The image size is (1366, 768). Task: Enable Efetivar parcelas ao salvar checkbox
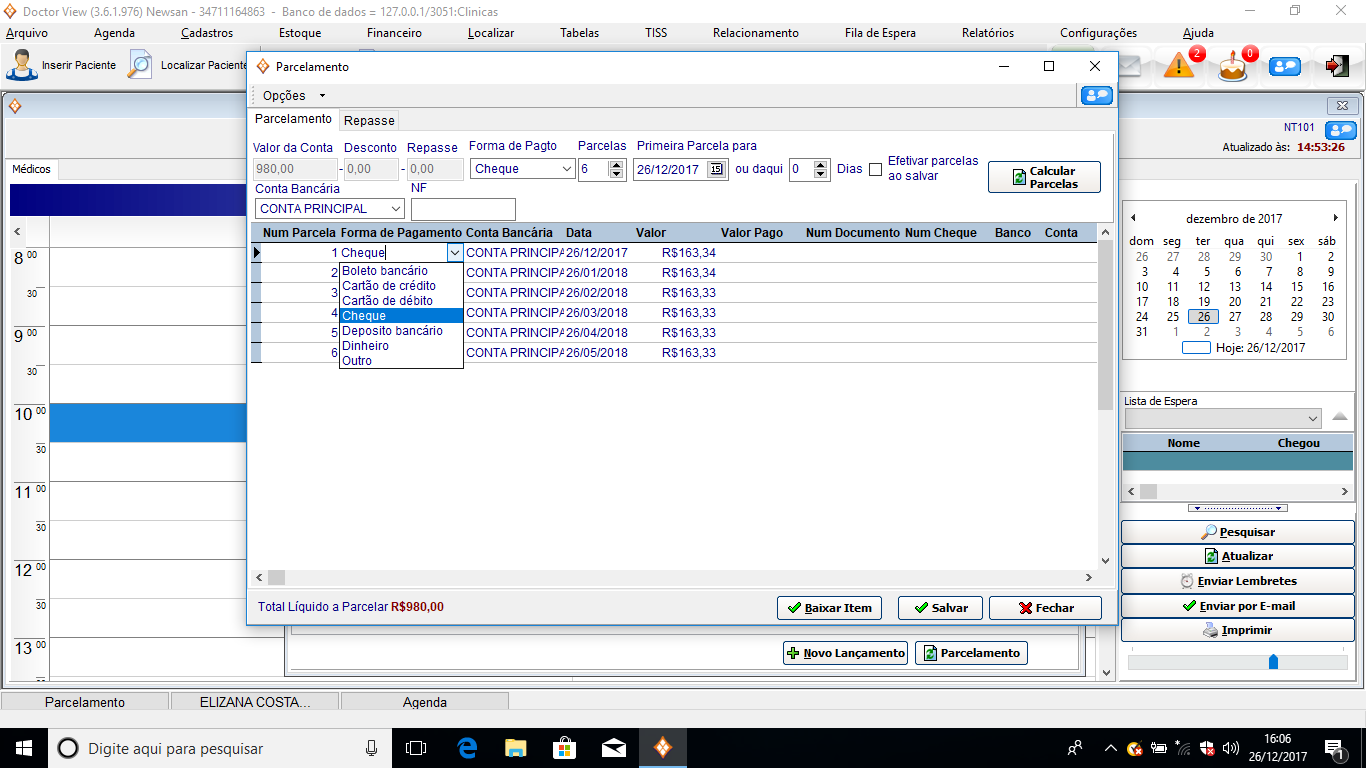point(875,169)
